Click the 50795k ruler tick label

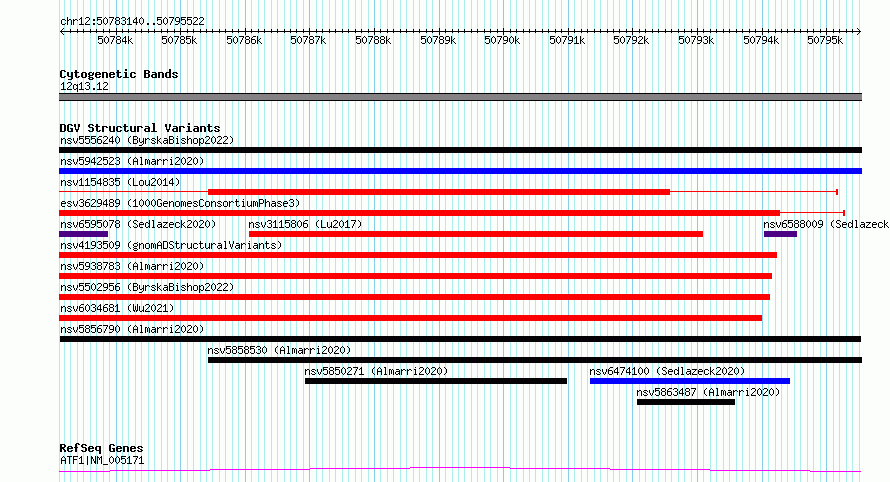click(x=825, y=40)
